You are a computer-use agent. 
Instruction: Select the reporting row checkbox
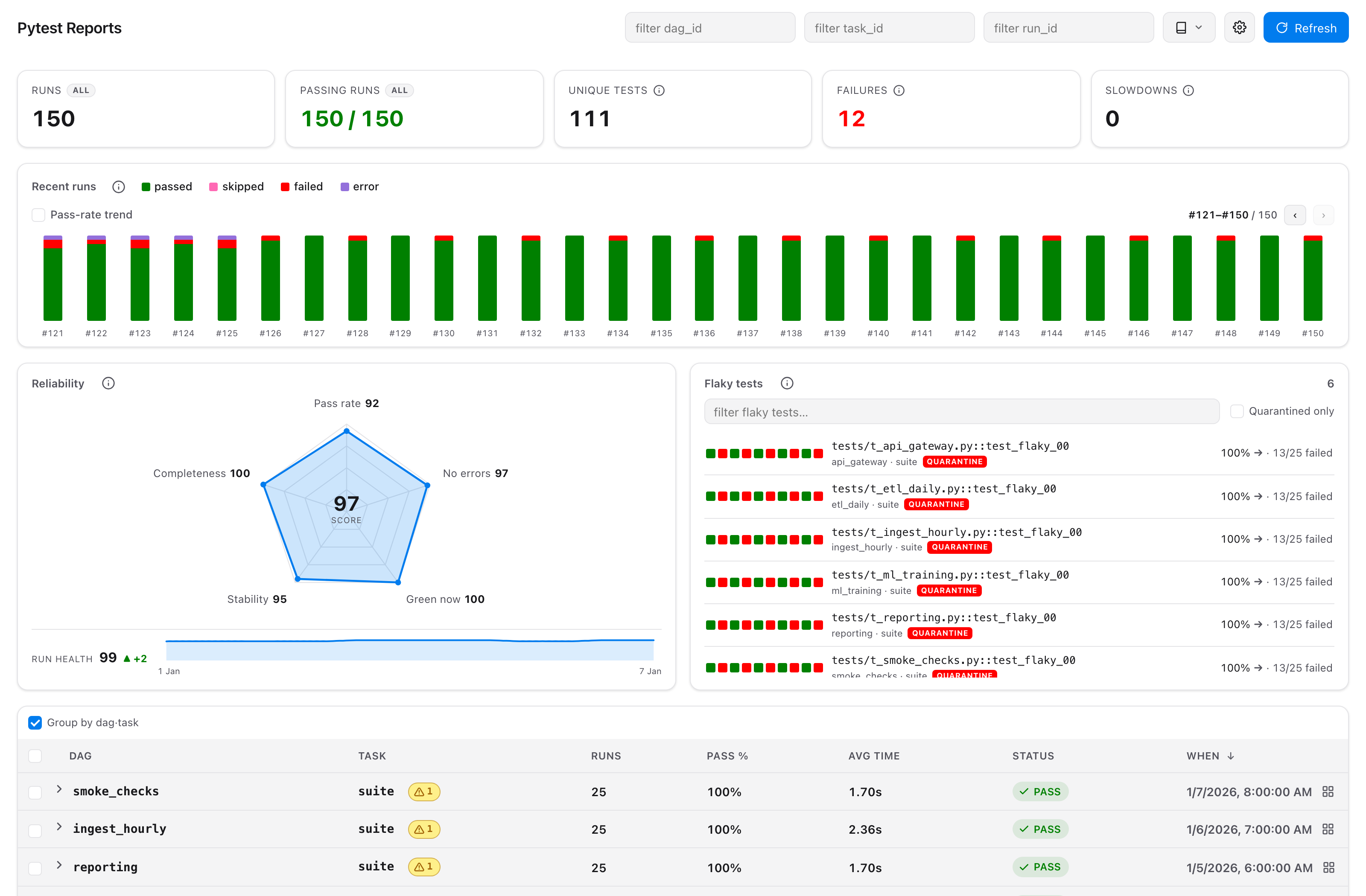[x=35, y=868]
